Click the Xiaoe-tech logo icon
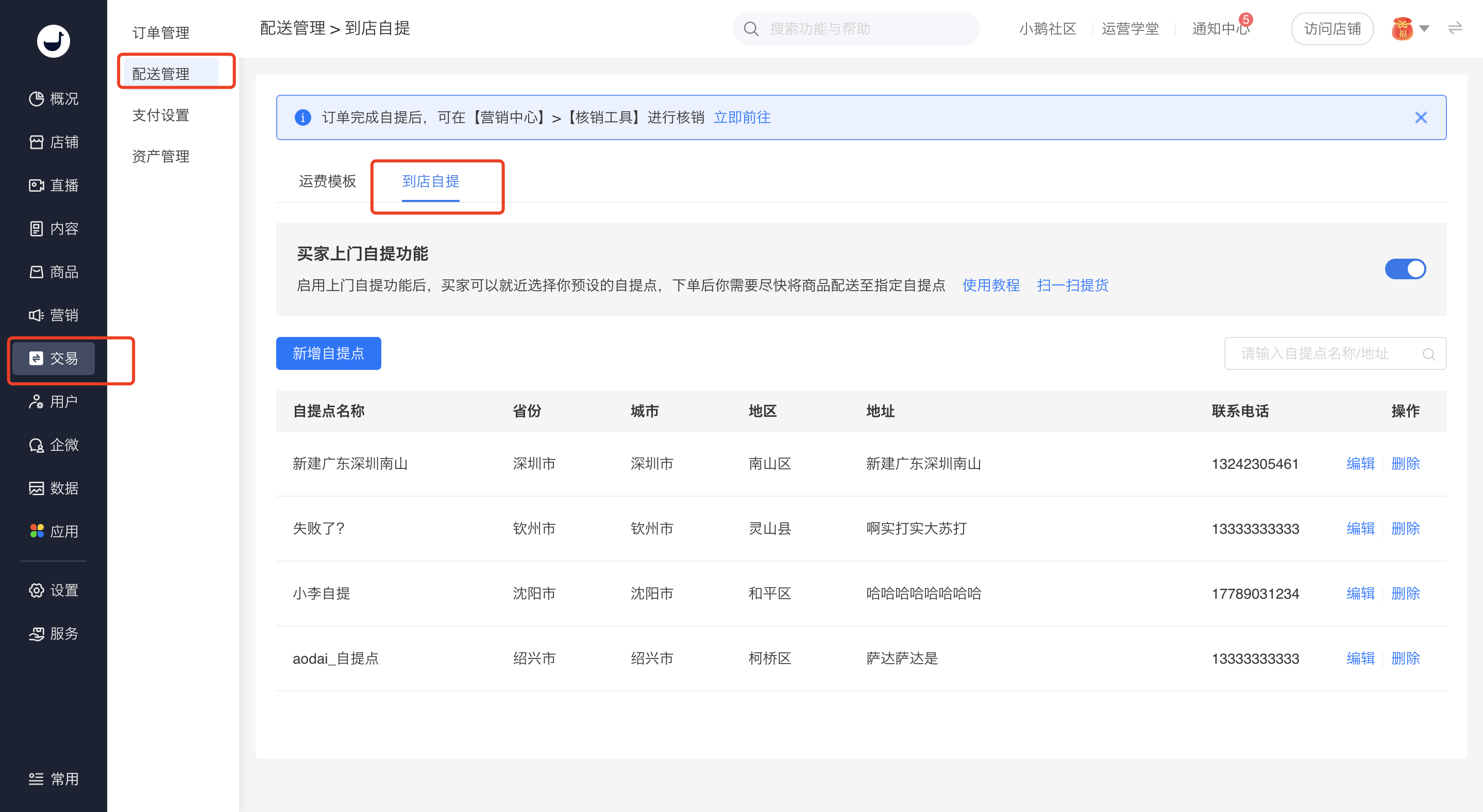Screen dimensions: 1483x812 [54, 41]
